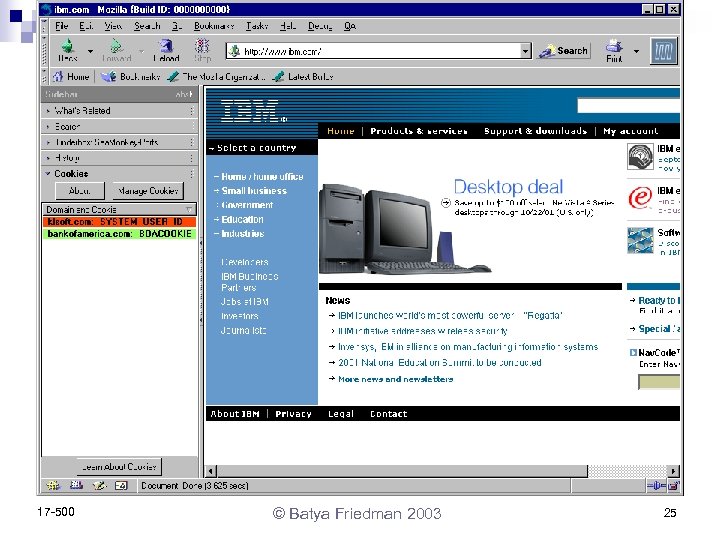Open the Debug menu
The height and width of the screenshot is (540, 720).
(320, 26)
